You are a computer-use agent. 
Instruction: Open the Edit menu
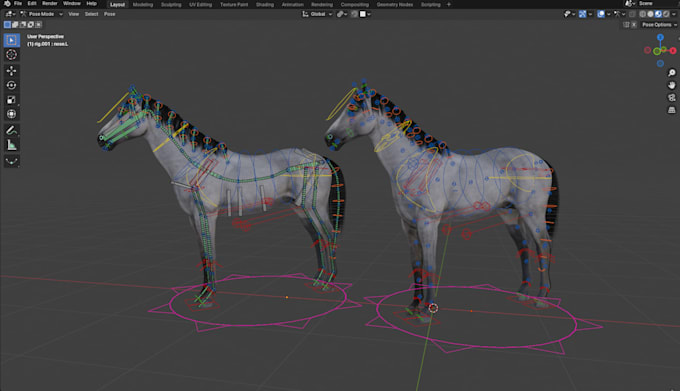click(32, 3)
